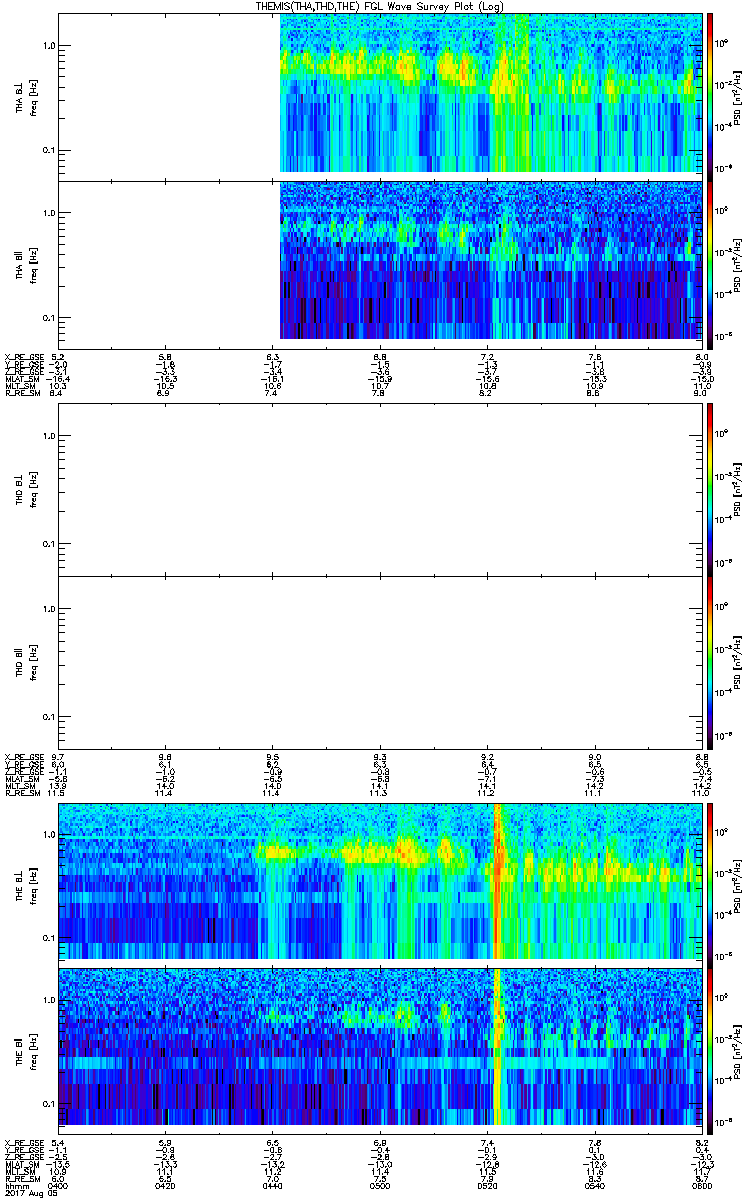Click the bright broadband burst in the THE B⊥ panel
Image resolution: width=750 pixels, height=1200 pixels.
click(497, 882)
